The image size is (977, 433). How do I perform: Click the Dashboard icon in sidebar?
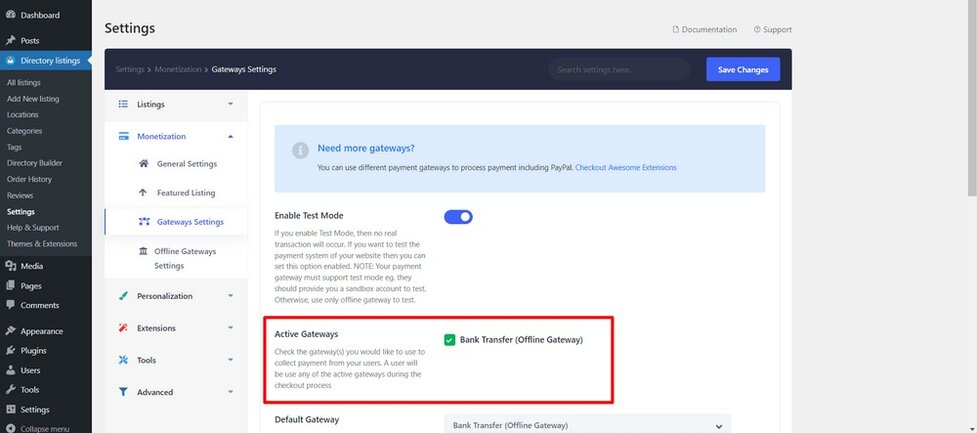click(x=10, y=15)
